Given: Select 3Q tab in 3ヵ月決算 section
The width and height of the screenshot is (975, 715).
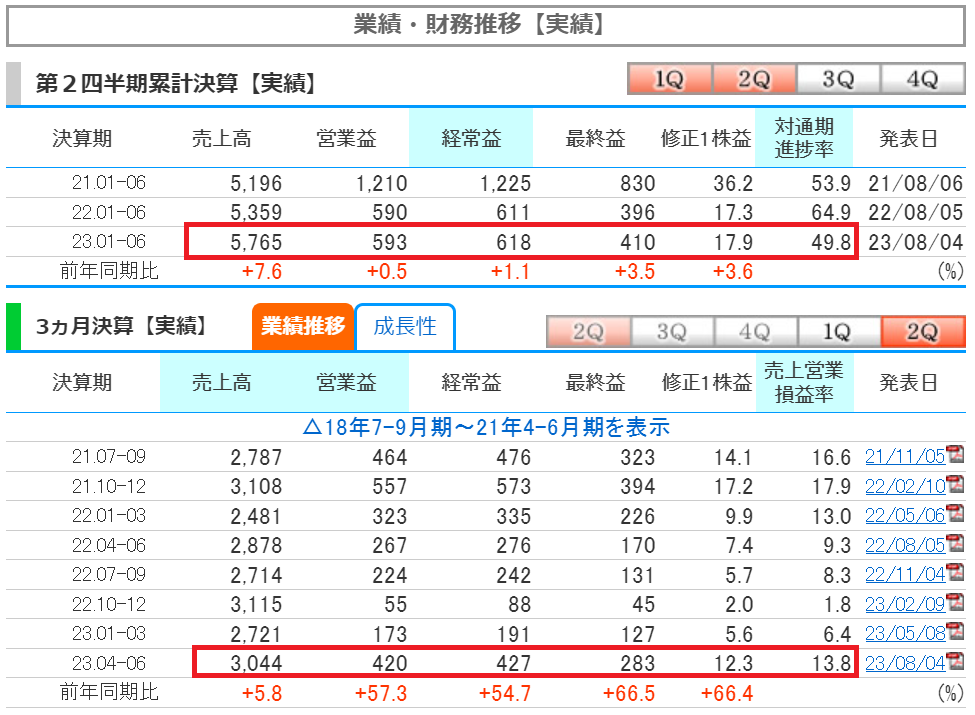Looking at the screenshot, I should pyautogui.click(x=672, y=331).
